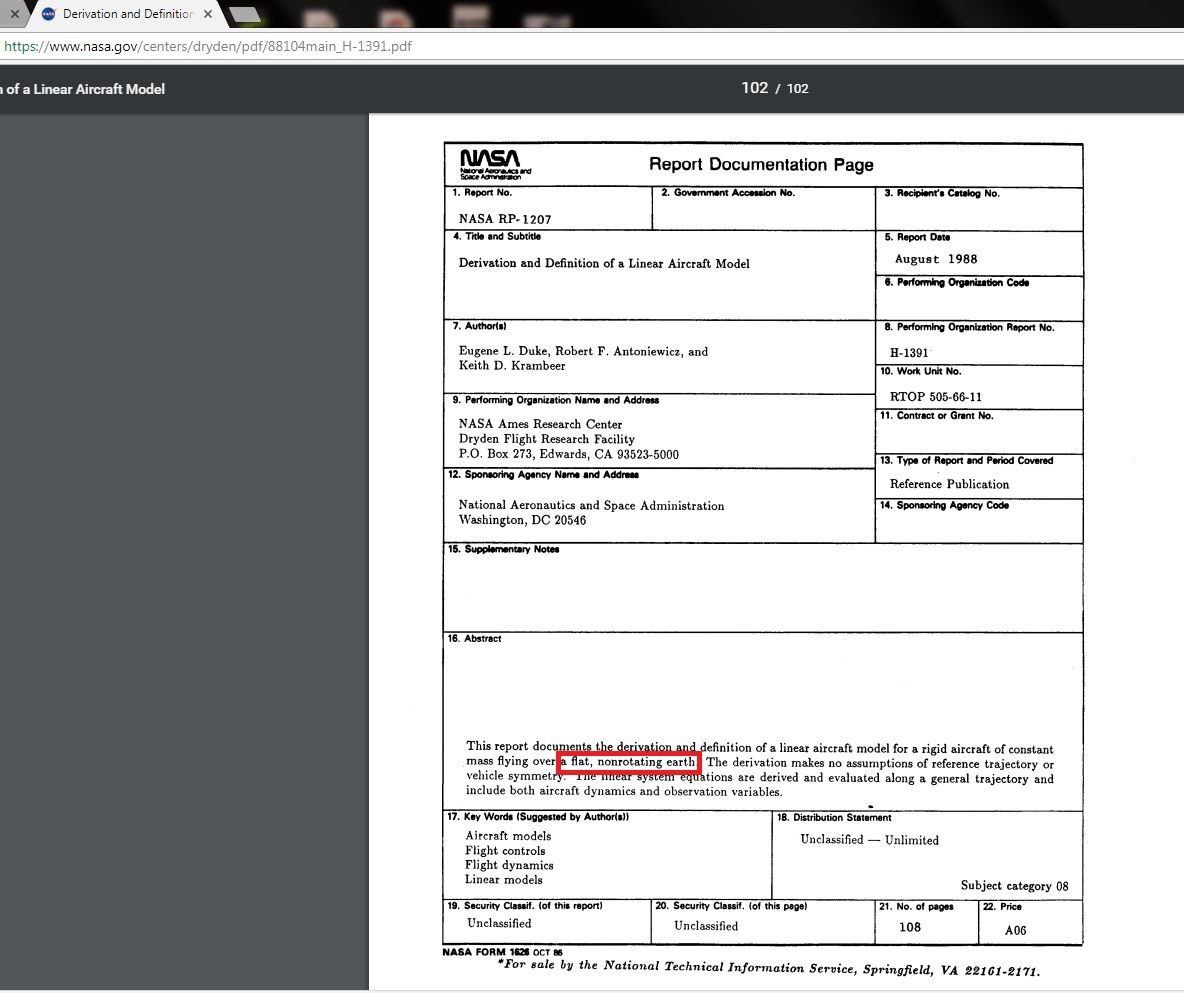Select the report number 'H-1391'

click(908, 353)
